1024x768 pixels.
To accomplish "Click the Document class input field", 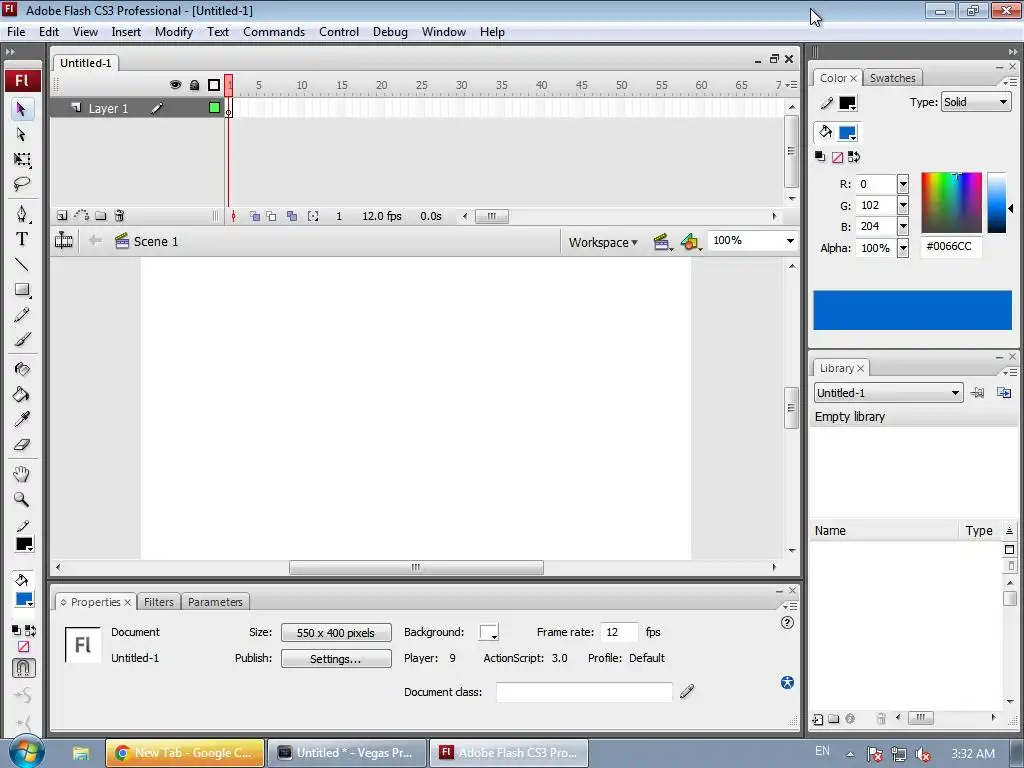I will tap(584, 692).
